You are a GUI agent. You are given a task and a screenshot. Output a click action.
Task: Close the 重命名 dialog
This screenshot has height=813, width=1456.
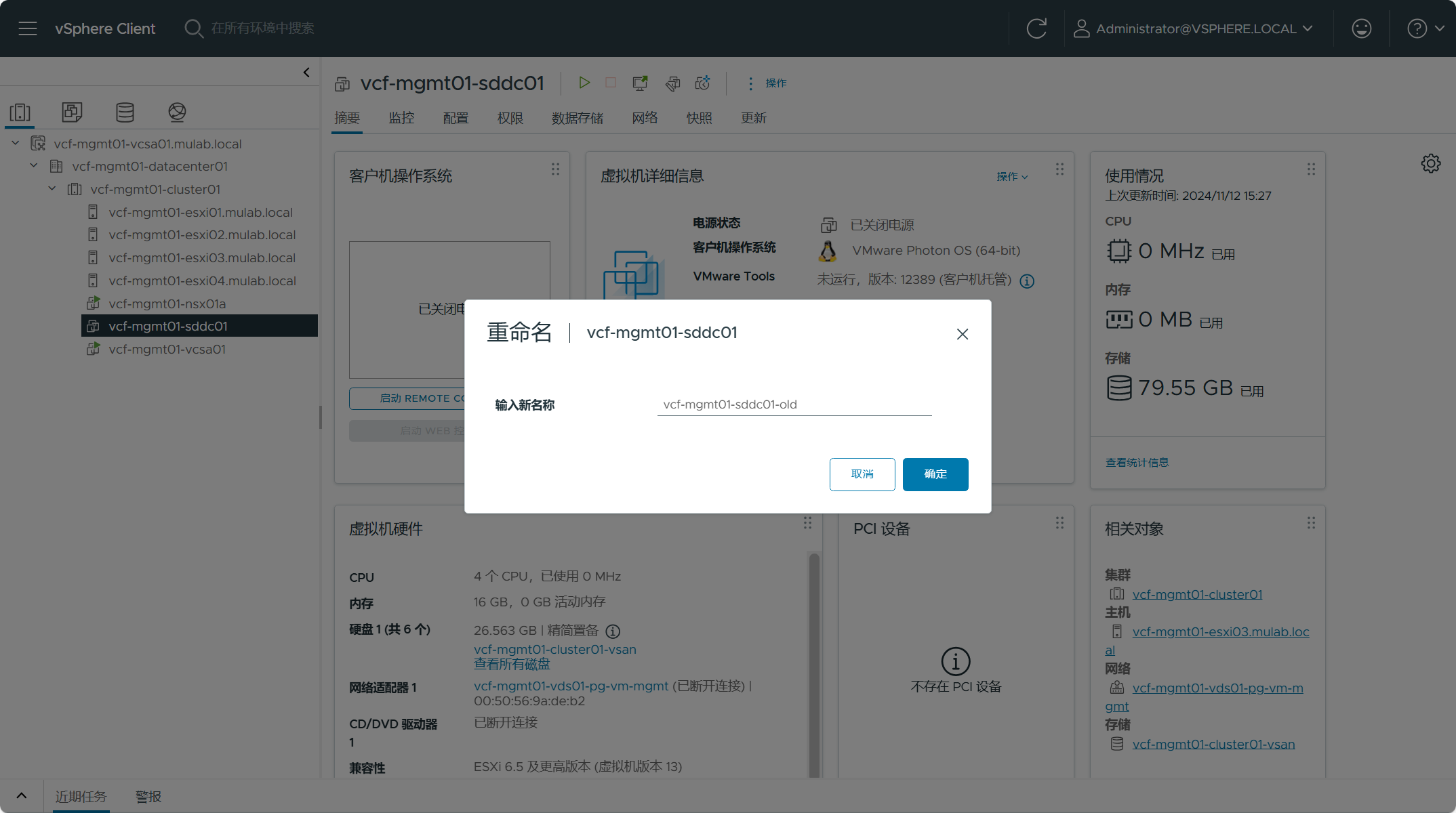coord(963,334)
